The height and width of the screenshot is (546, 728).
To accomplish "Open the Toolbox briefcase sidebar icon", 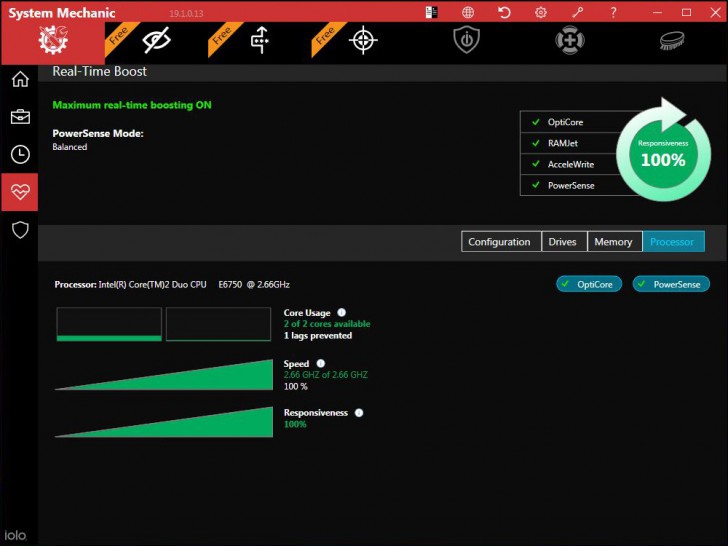I will coord(20,117).
